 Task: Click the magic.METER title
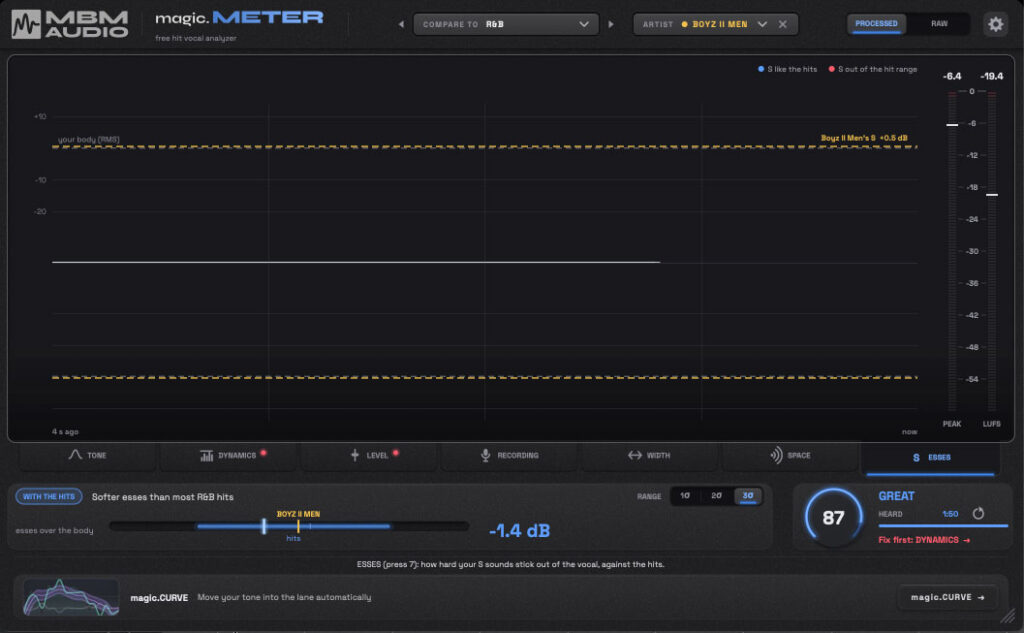(239, 18)
